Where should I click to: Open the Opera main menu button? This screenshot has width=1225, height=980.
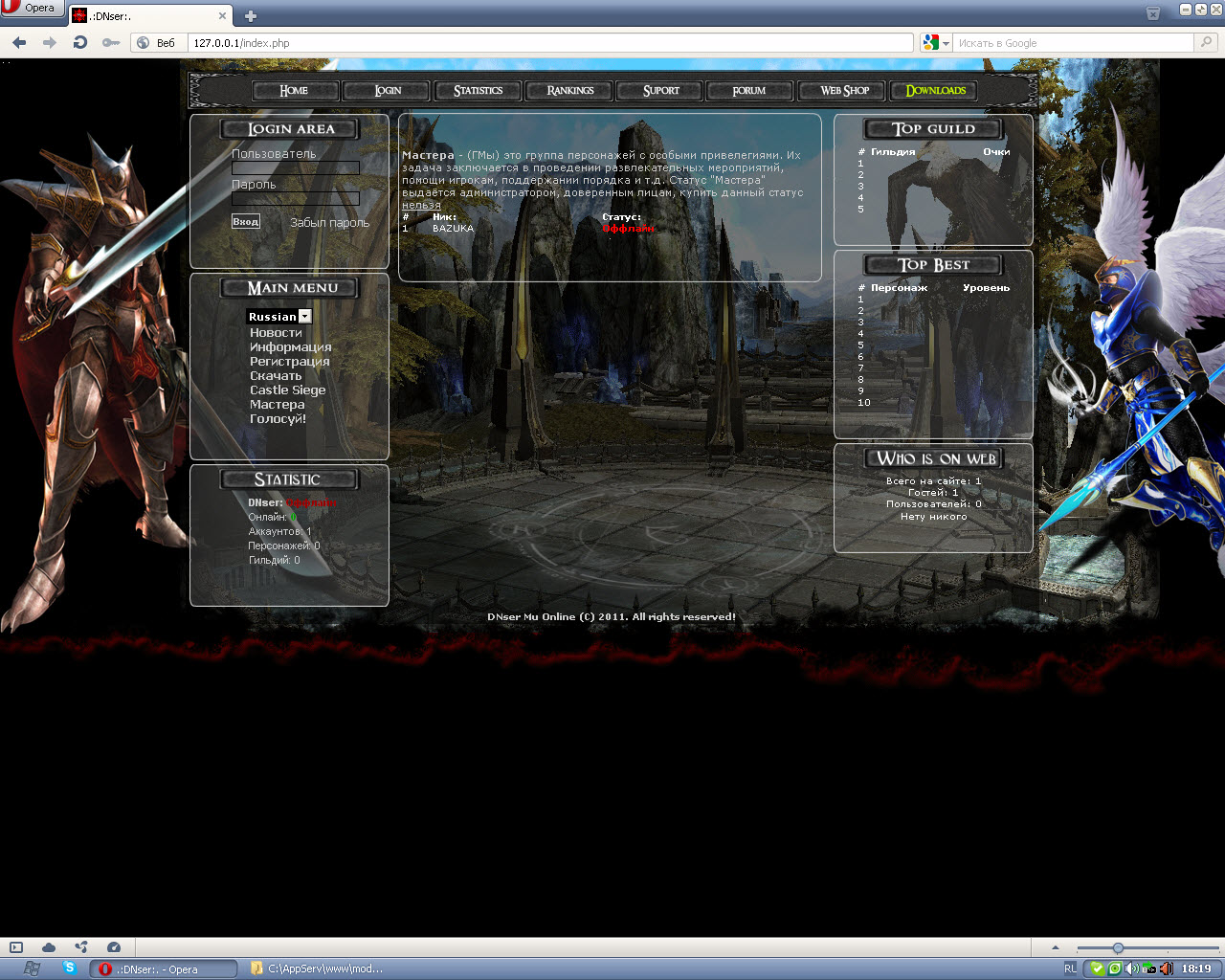pos(31,9)
